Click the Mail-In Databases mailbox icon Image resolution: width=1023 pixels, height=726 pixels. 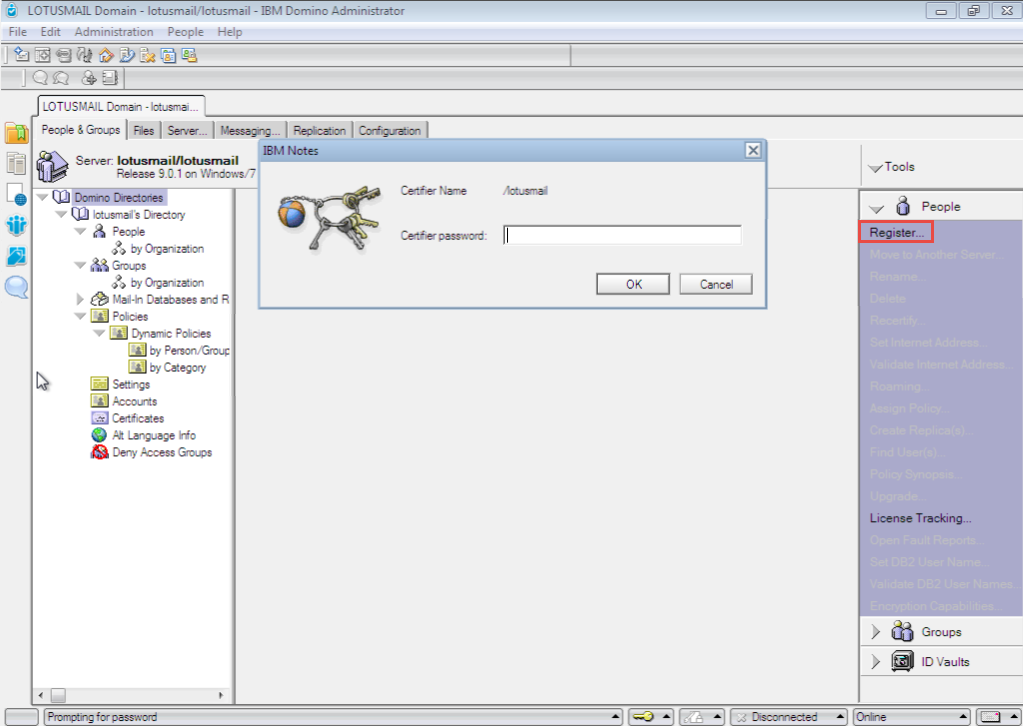[99, 299]
